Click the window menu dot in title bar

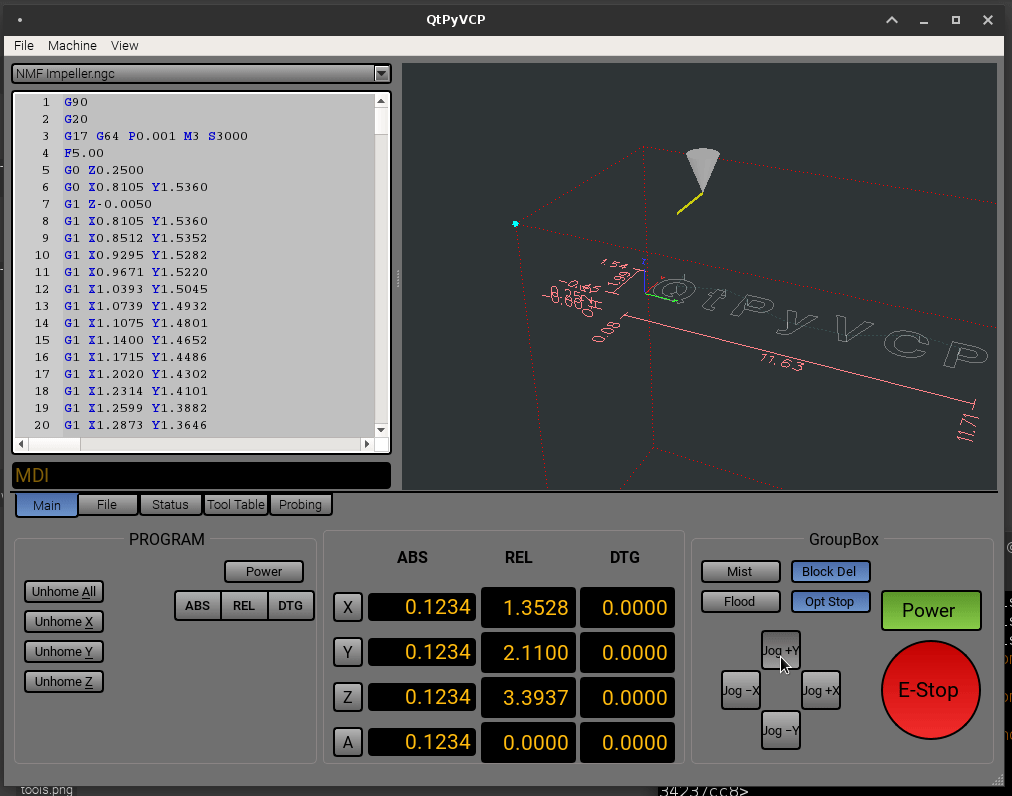(20, 19)
